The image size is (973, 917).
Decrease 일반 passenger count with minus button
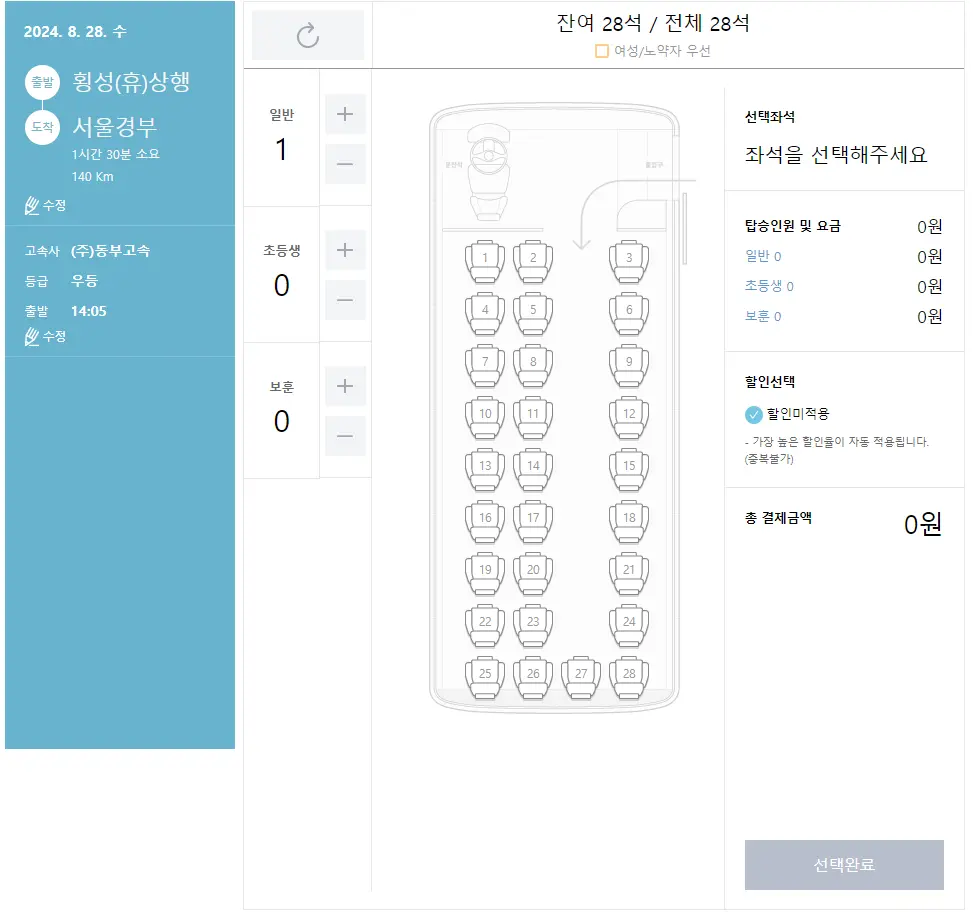click(x=345, y=164)
